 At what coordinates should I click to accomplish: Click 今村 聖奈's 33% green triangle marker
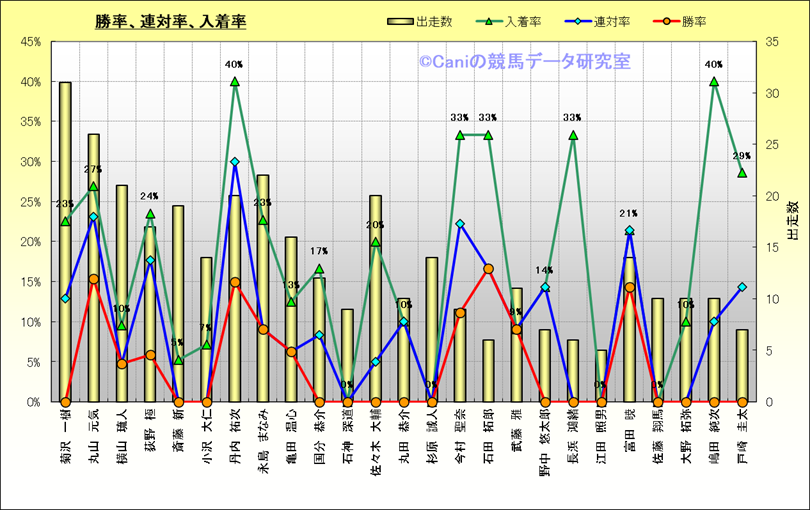tap(460, 135)
